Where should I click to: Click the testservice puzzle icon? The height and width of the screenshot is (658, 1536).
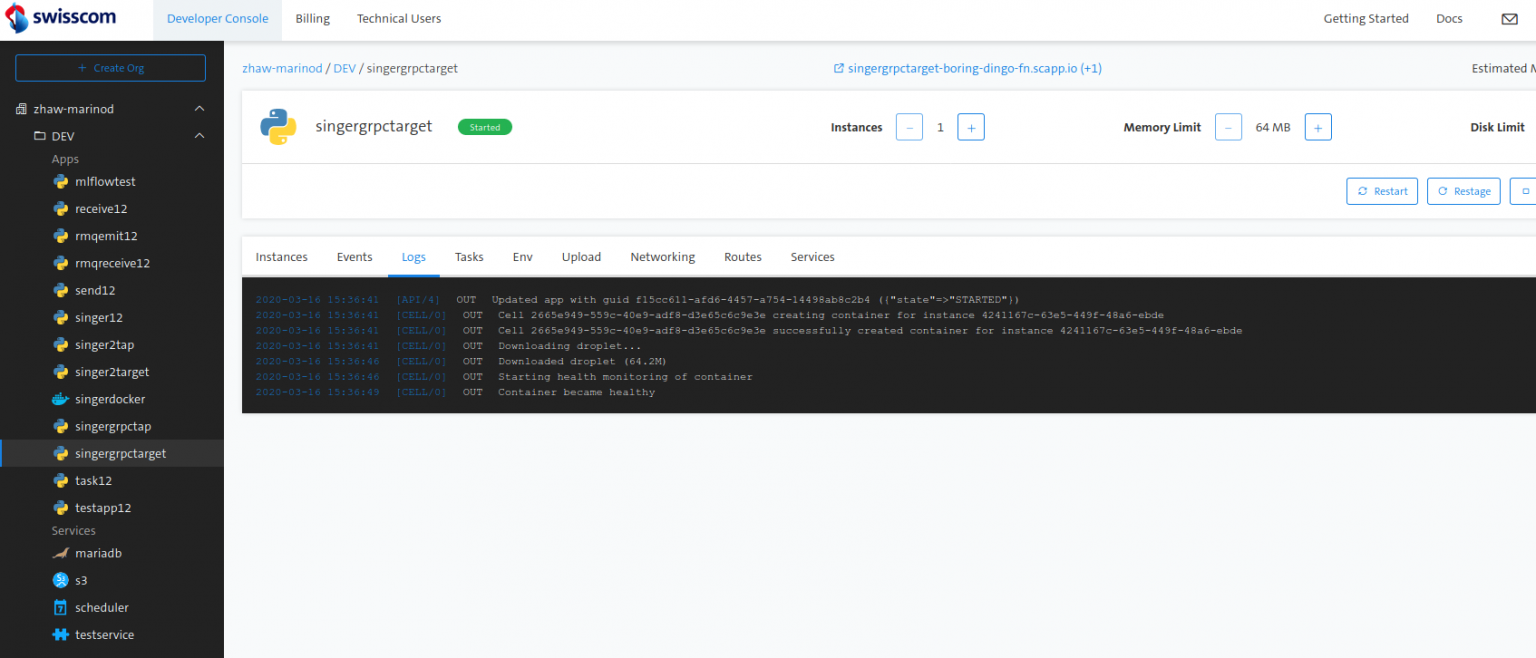[x=62, y=634]
